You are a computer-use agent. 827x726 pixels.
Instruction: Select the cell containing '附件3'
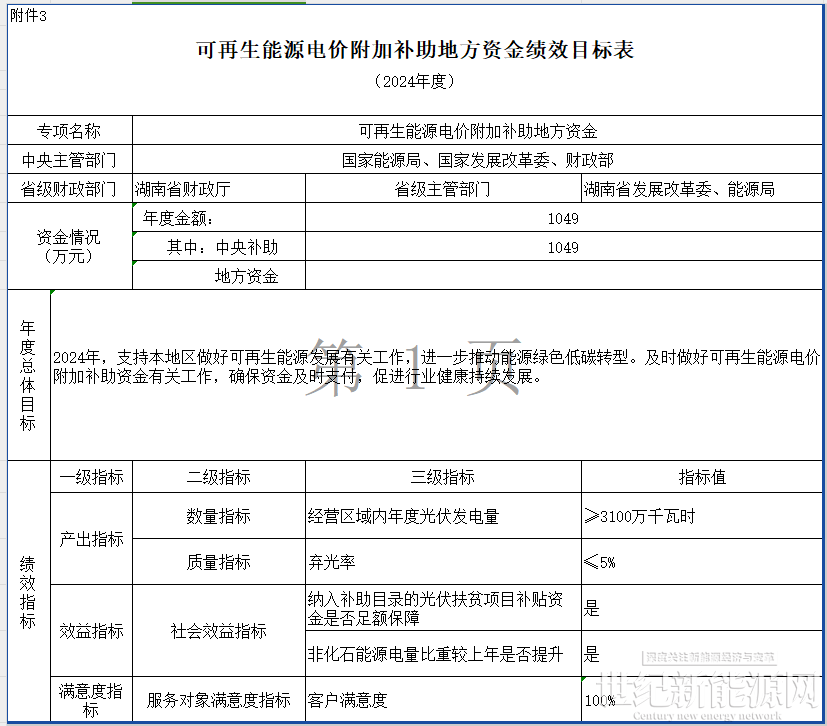28,16
